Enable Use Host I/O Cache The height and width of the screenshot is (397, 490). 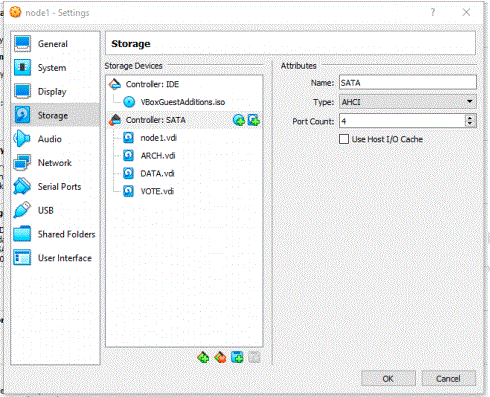tap(344, 139)
